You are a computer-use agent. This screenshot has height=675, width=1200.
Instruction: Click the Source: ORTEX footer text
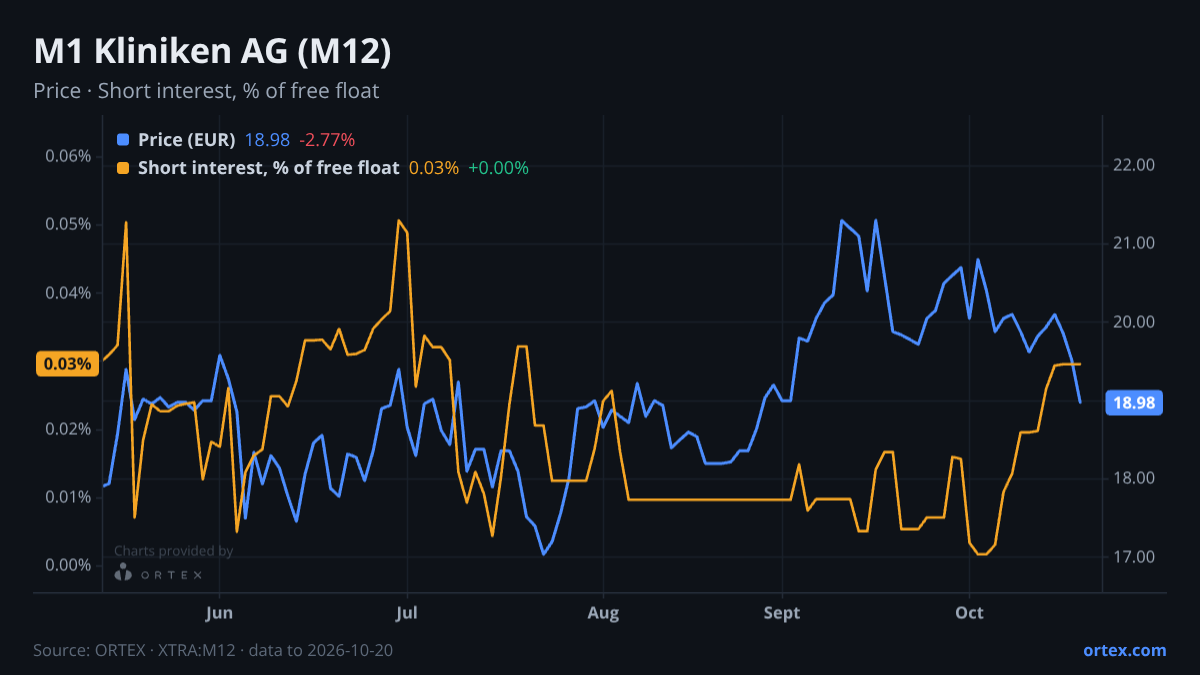click(x=213, y=650)
